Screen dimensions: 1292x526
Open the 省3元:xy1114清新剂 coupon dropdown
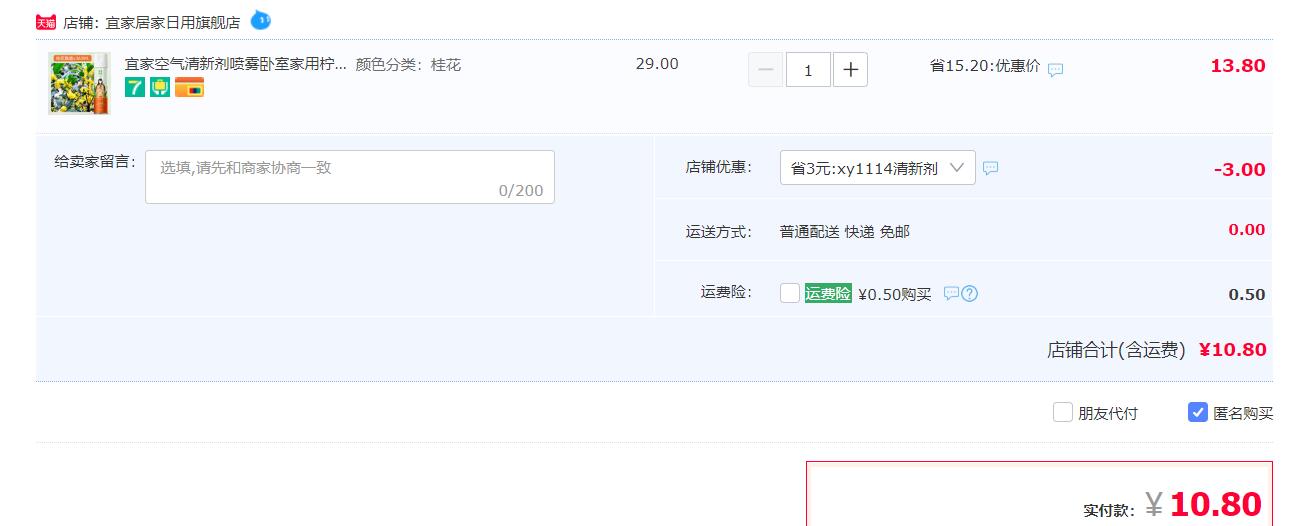pyautogui.click(x=878, y=168)
